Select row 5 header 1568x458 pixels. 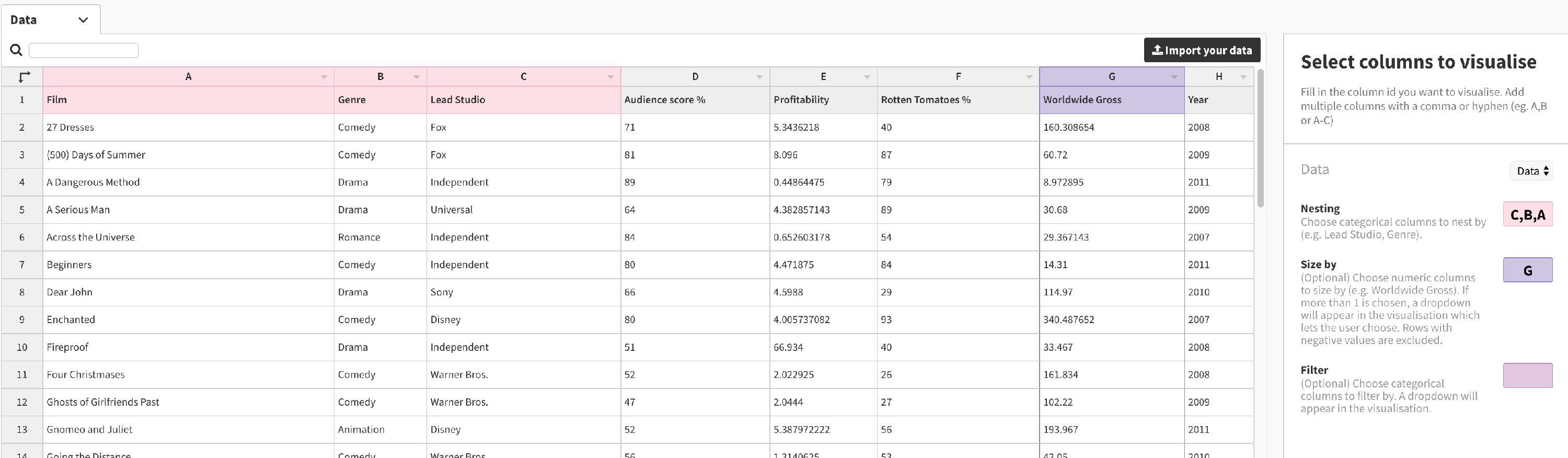22,210
